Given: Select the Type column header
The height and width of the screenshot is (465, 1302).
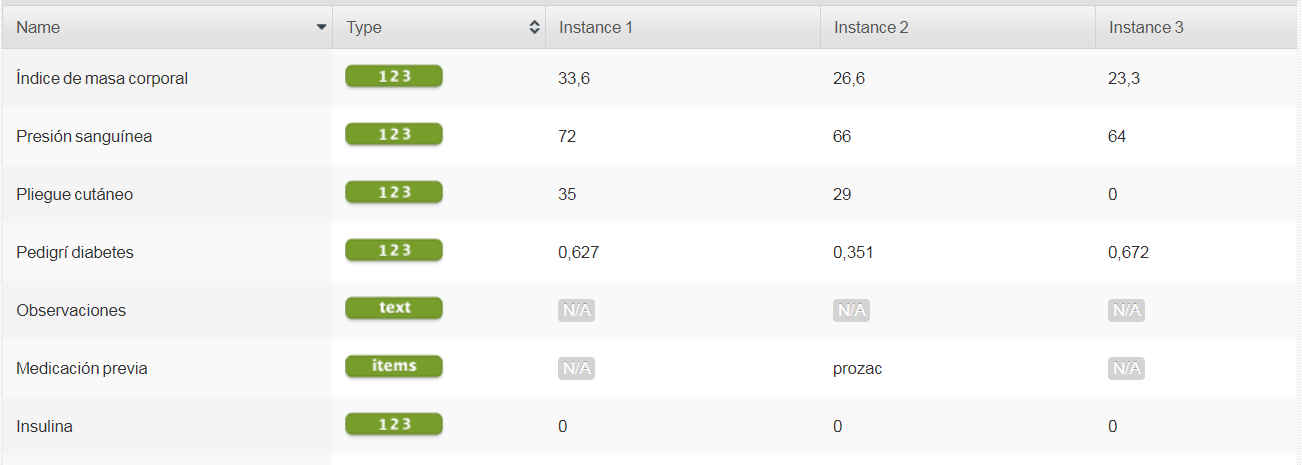Looking at the screenshot, I should click(x=439, y=27).
